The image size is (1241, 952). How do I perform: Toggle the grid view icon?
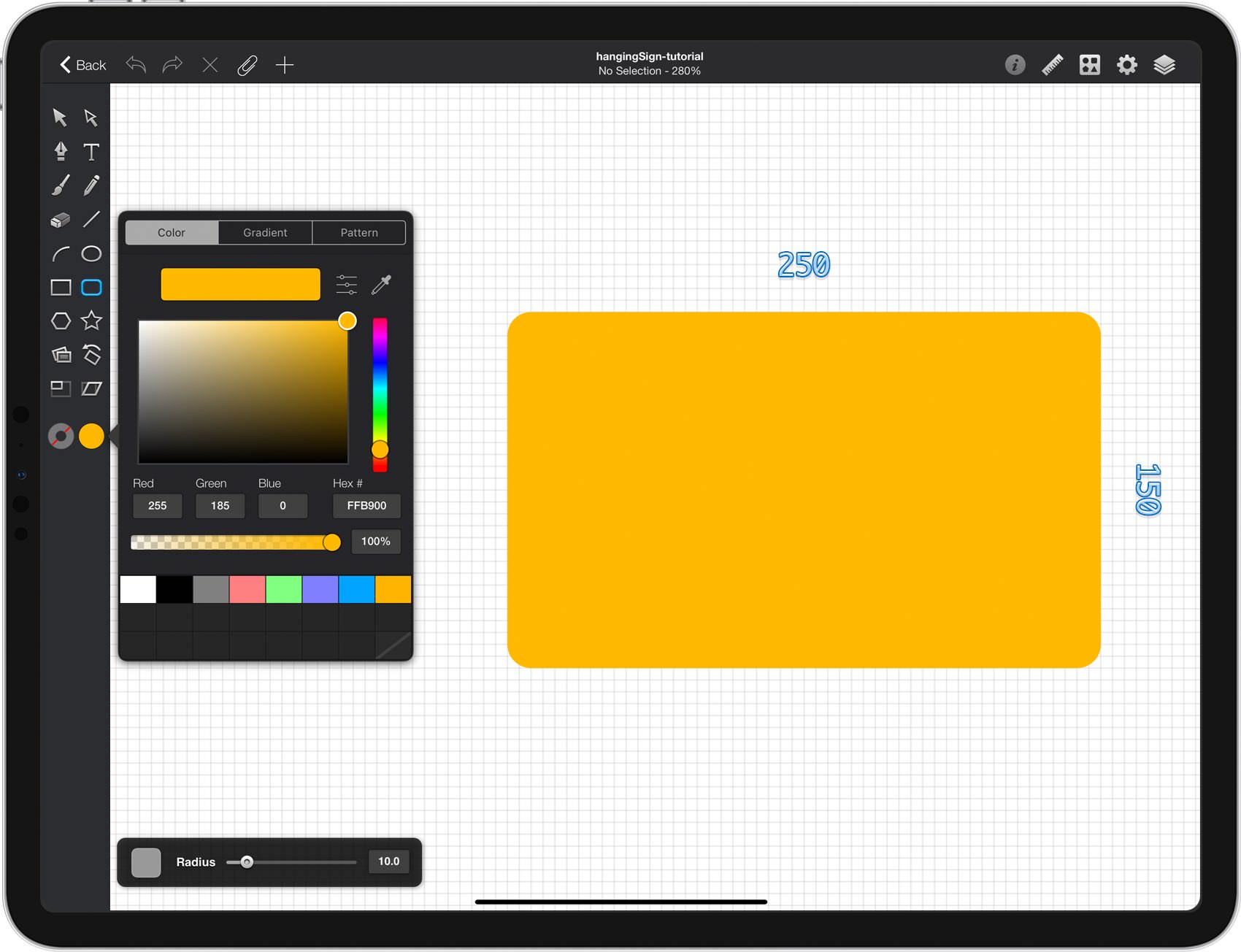(x=1090, y=65)
